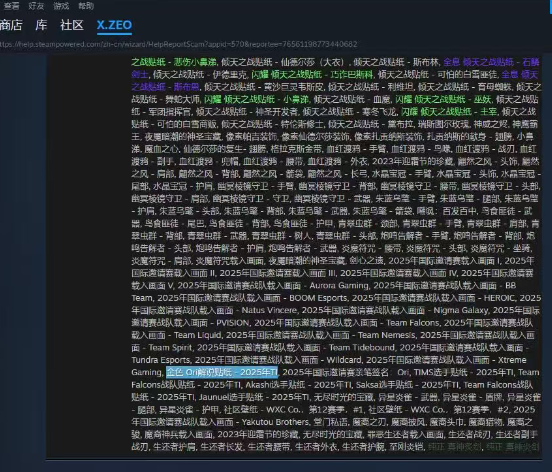Click the purple 全息 倾天之战贴纸 - 斯布恩 text

tap(334, 81)
